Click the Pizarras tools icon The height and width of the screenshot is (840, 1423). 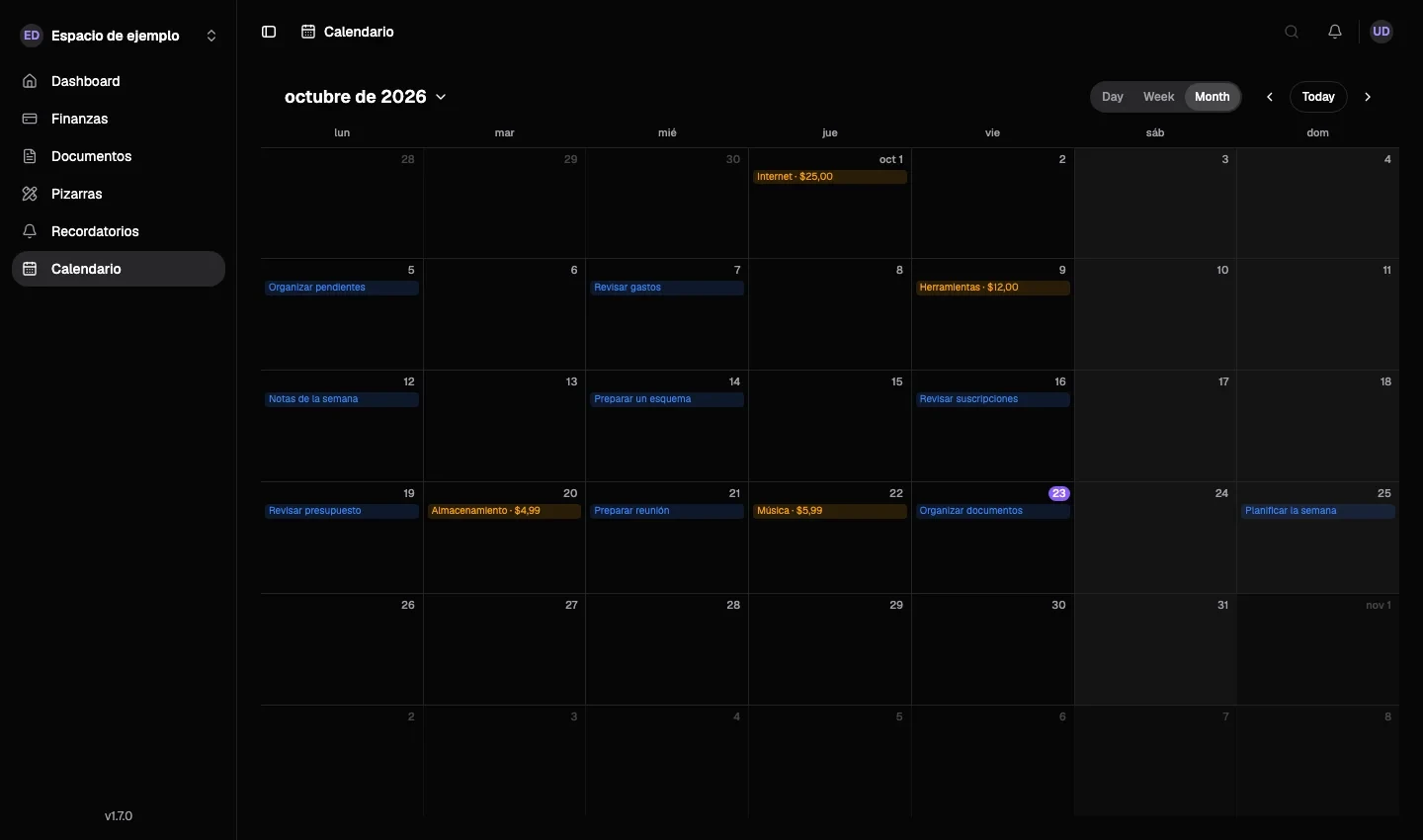(x=30, y=194)
